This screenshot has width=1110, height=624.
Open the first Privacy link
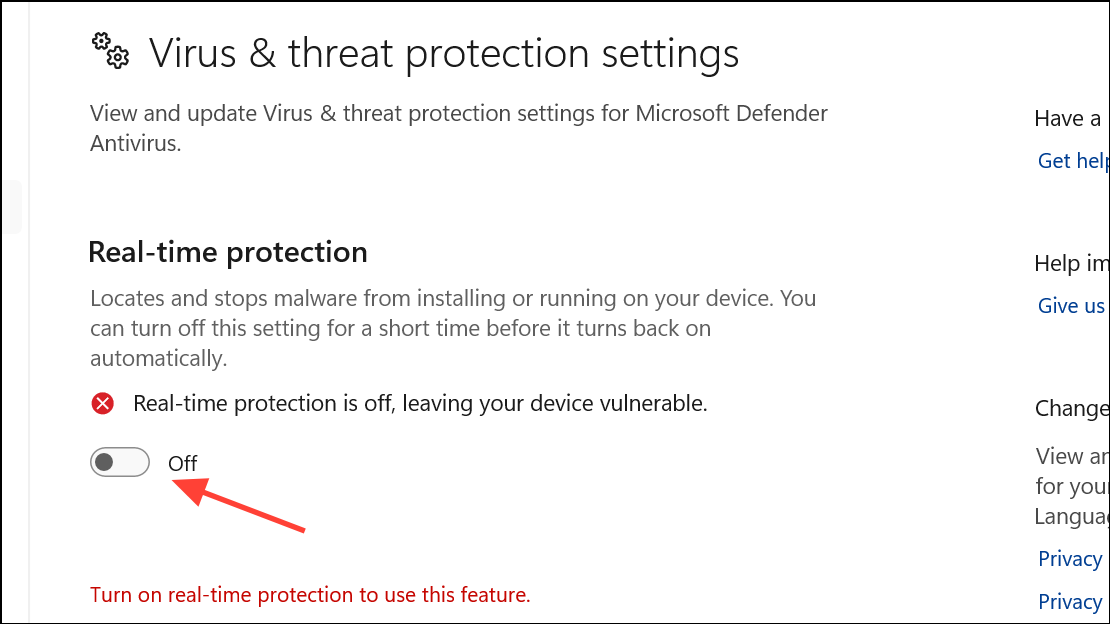[x=1070, y=559]
